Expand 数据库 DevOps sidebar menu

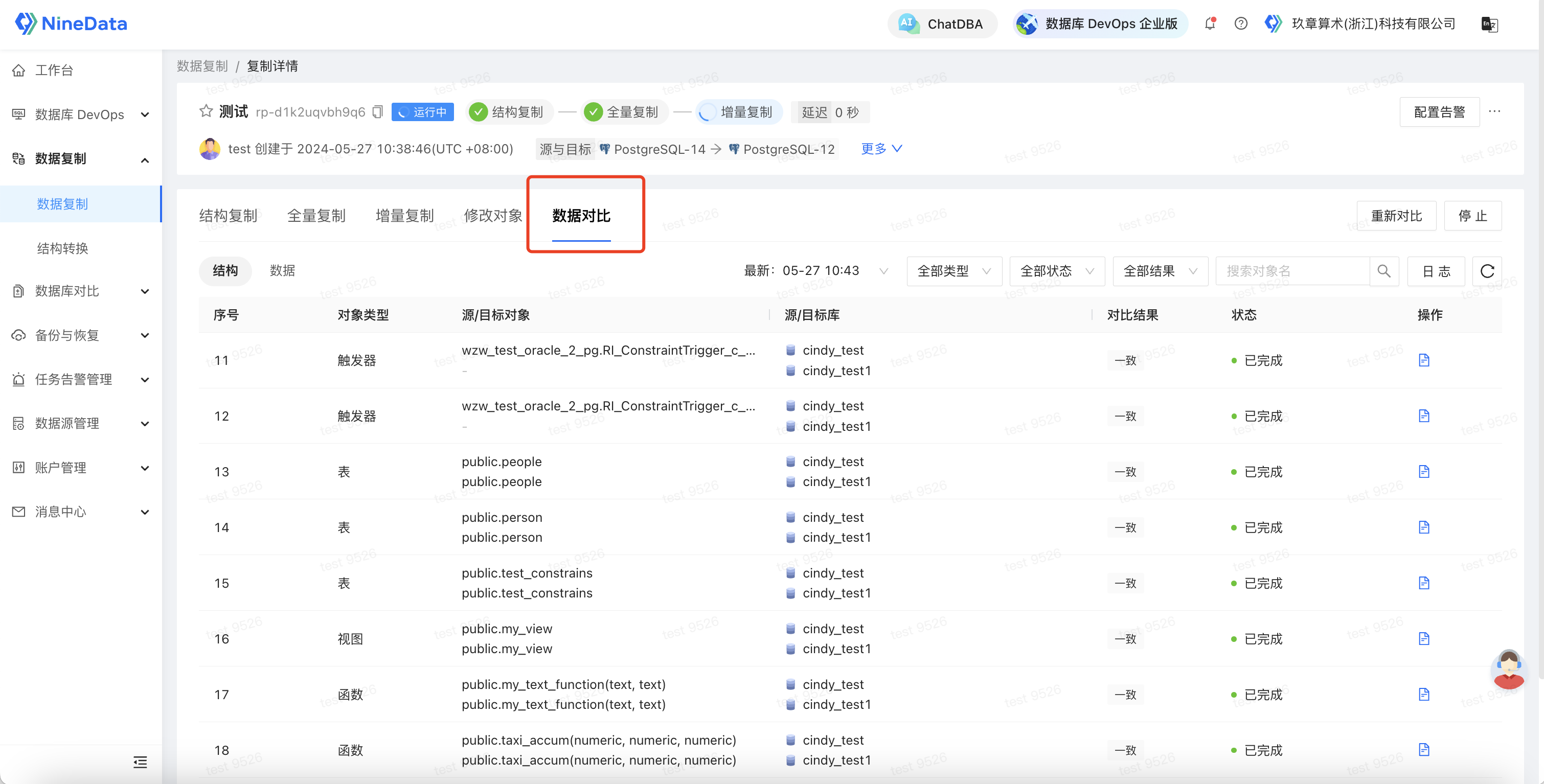coord(80,114)
